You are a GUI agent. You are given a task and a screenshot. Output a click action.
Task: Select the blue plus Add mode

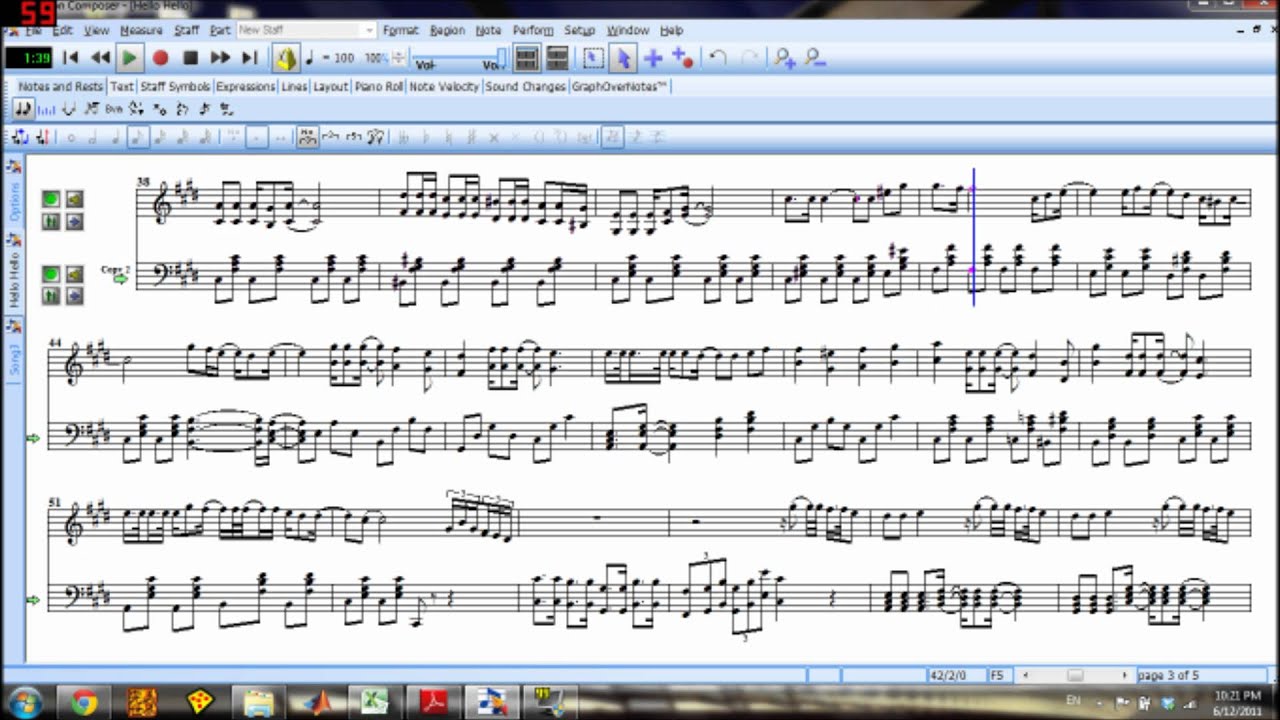tap(652, 58)
